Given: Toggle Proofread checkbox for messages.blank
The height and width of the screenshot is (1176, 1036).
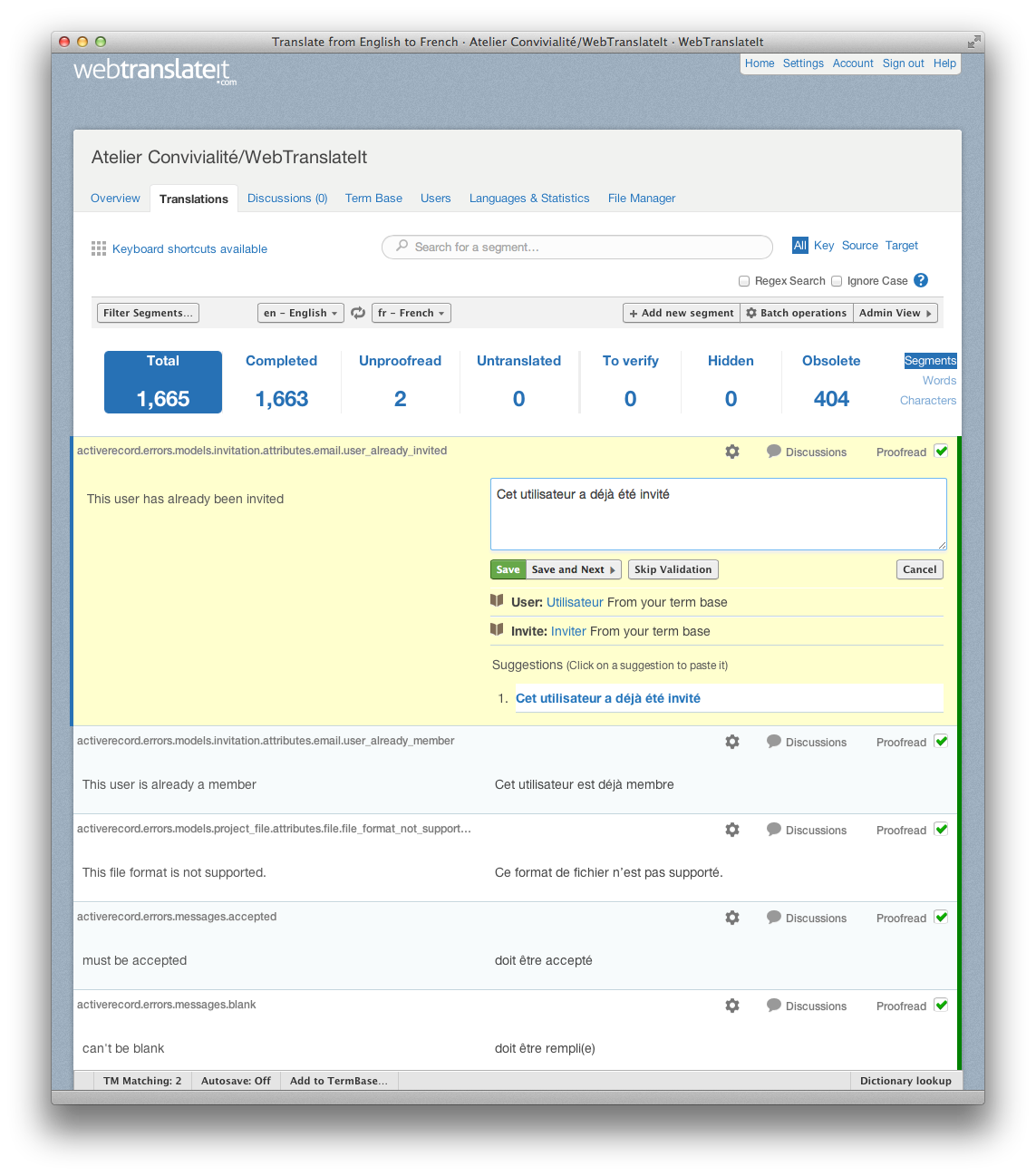Looking at the screenshot, I should click(941, 1005).
